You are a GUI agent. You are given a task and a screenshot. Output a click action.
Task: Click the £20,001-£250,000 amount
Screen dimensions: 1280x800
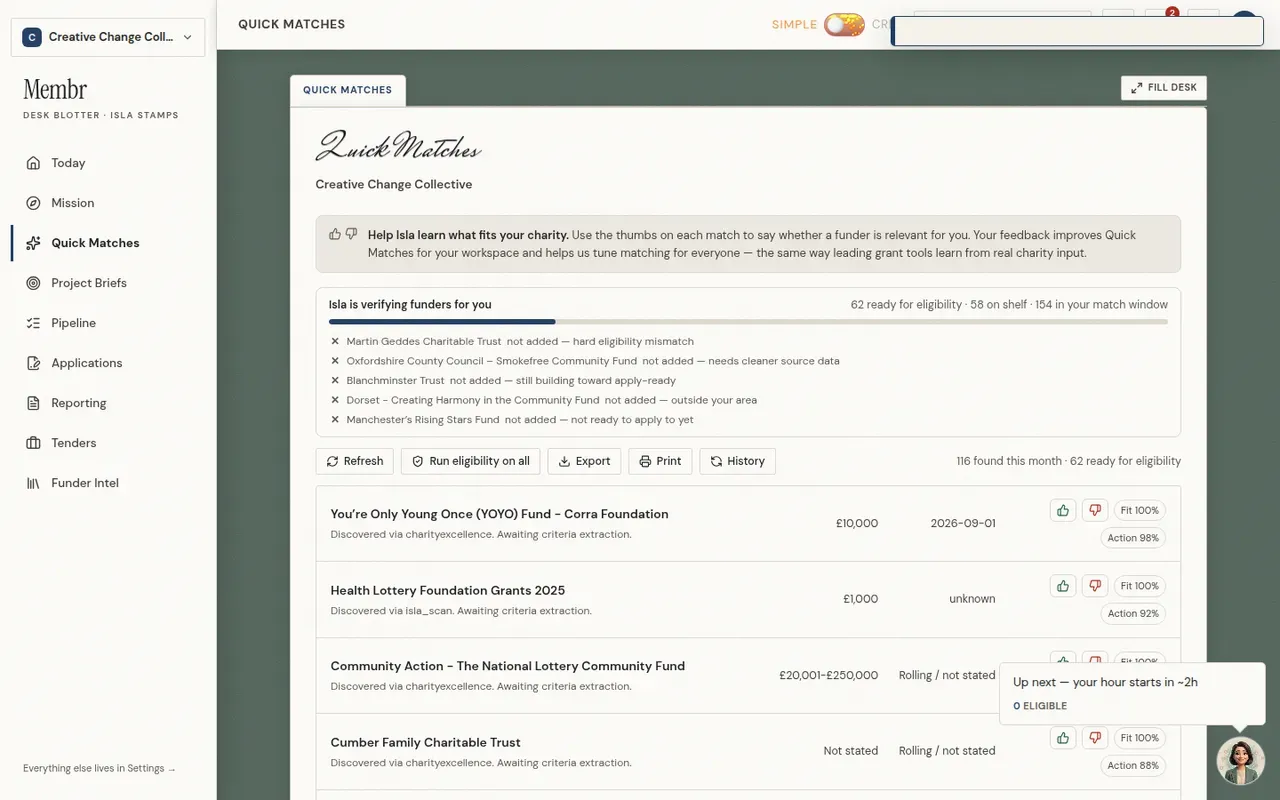tap(829, 675)
